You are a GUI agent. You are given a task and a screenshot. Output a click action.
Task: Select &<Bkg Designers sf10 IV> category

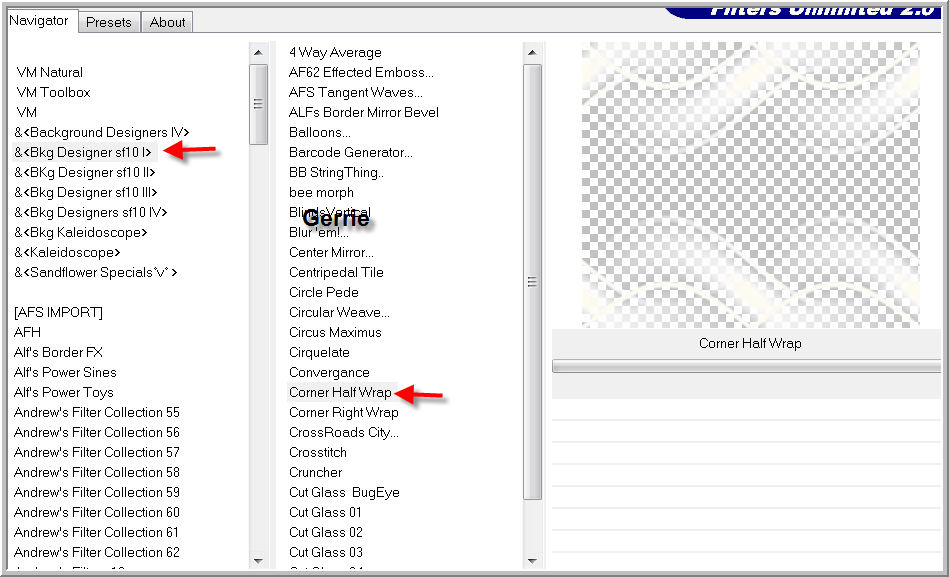coord(91,213)
